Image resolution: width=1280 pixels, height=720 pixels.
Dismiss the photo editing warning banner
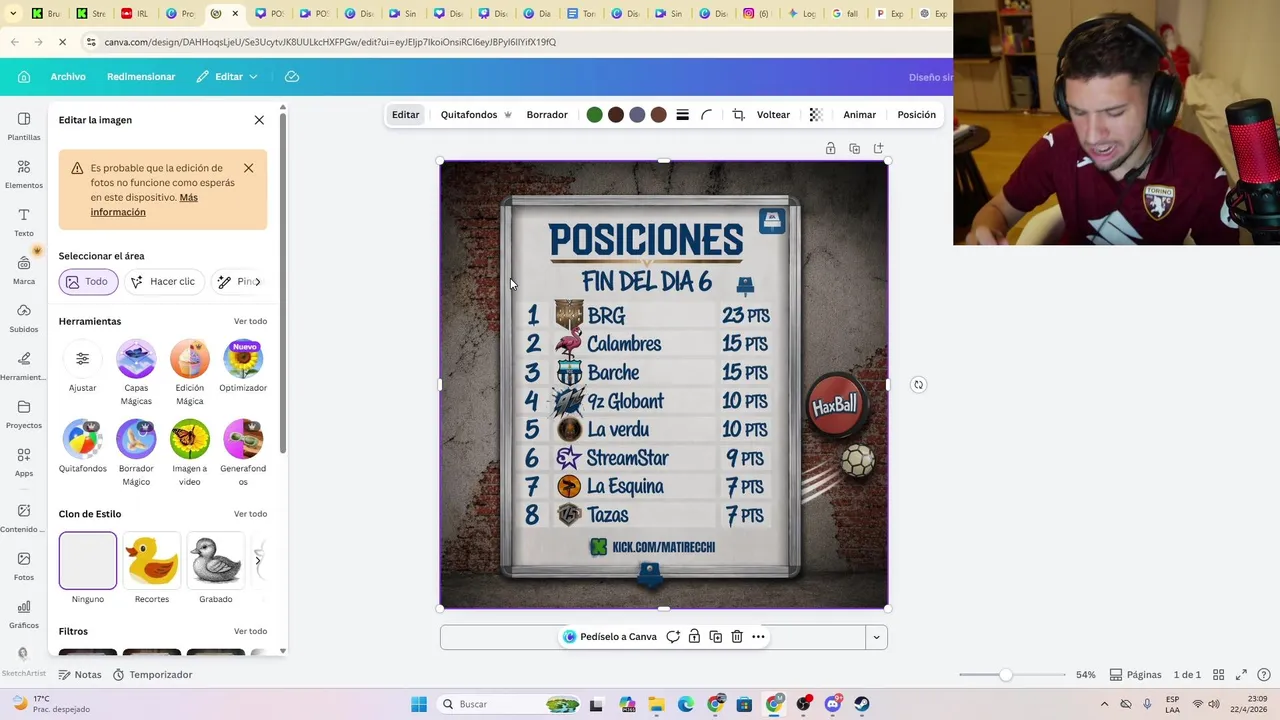click(x=248, y=168)
